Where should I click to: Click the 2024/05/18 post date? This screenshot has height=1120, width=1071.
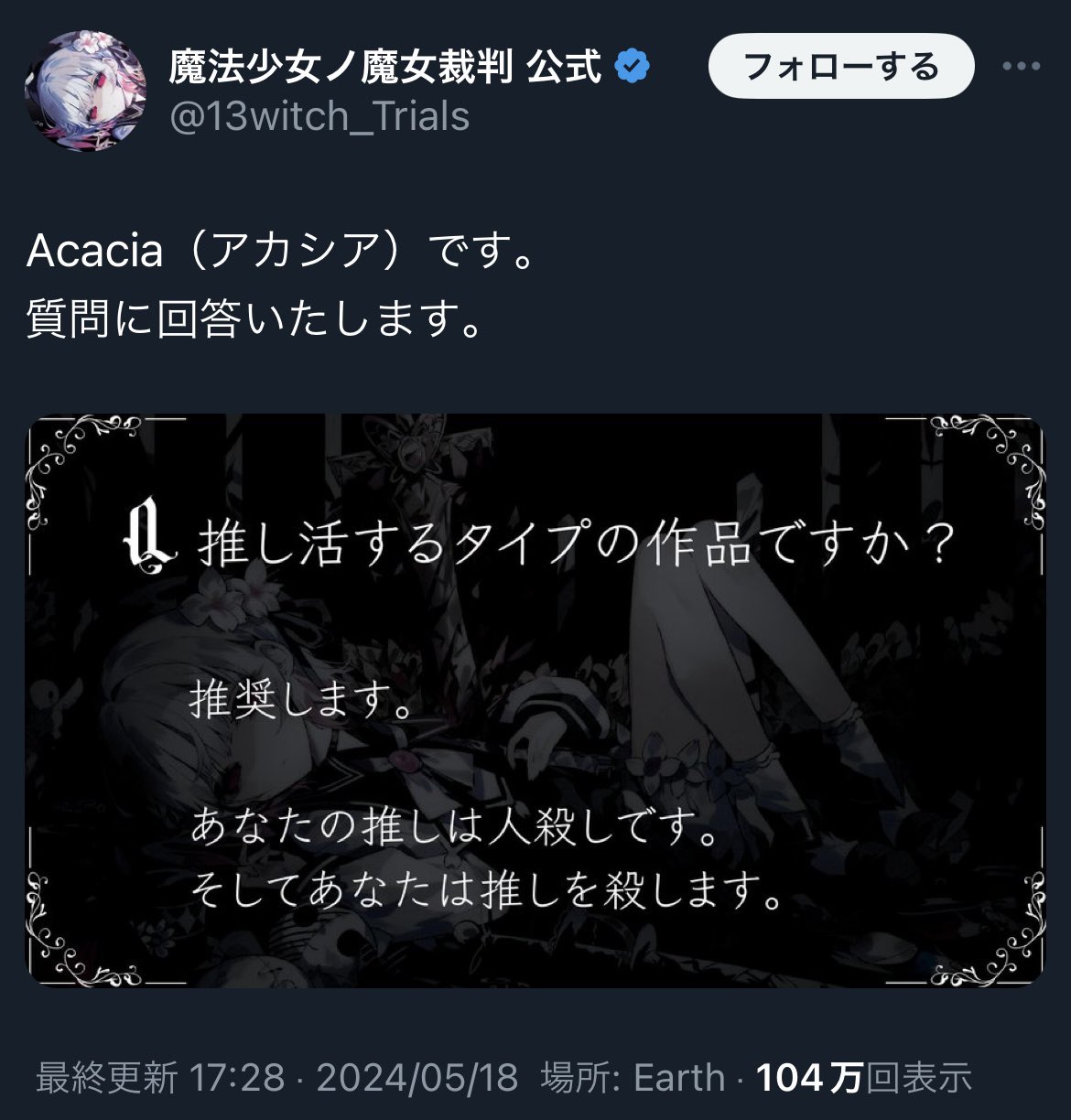coord(417,1078)
